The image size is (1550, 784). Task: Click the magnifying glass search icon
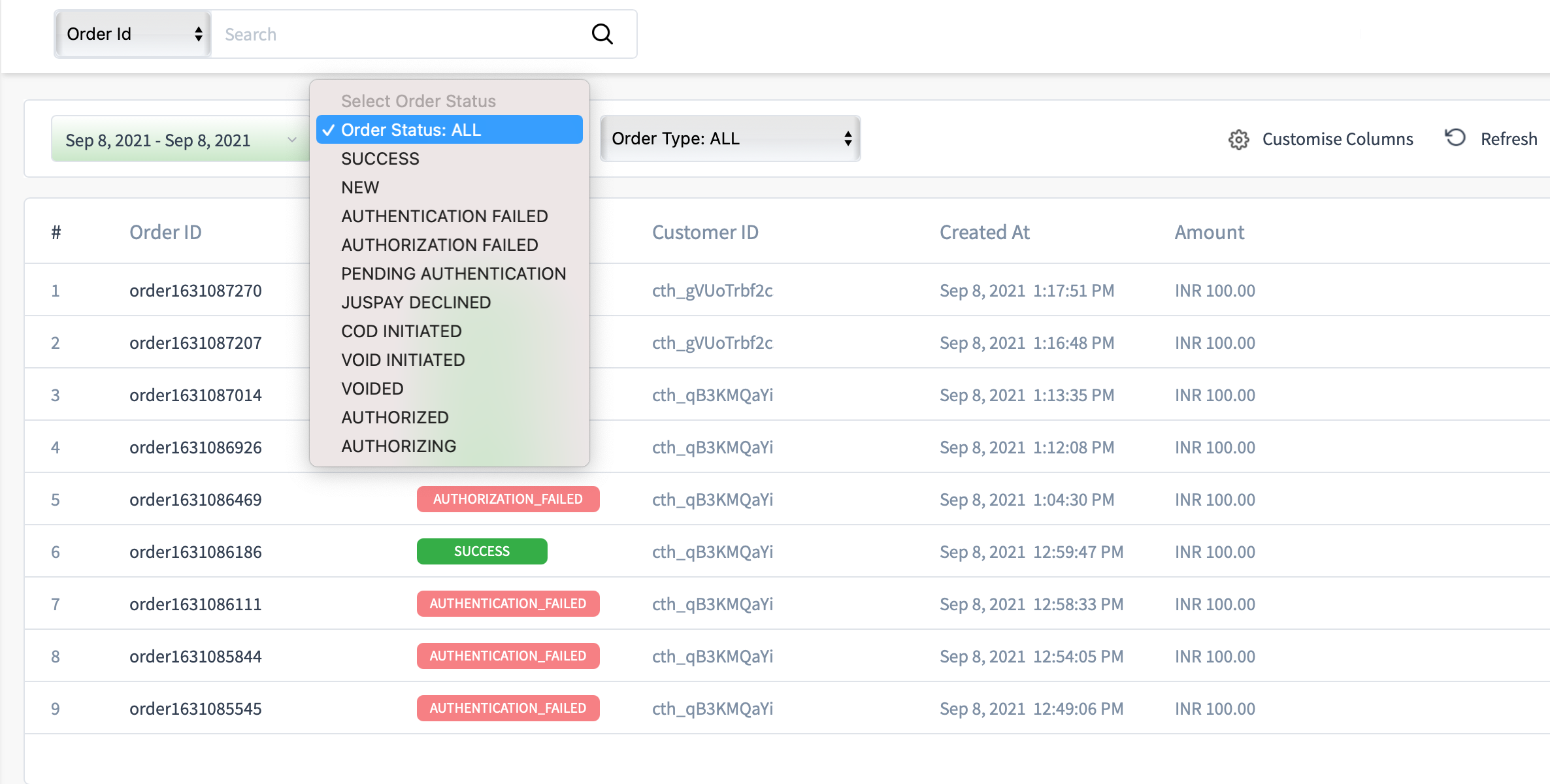602,34
